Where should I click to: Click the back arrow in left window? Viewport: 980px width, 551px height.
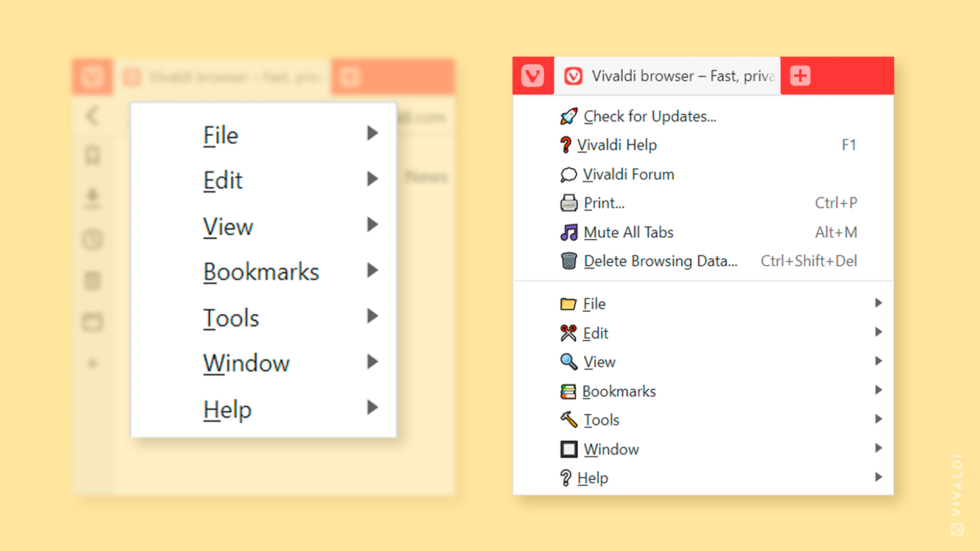pos(92,115)
